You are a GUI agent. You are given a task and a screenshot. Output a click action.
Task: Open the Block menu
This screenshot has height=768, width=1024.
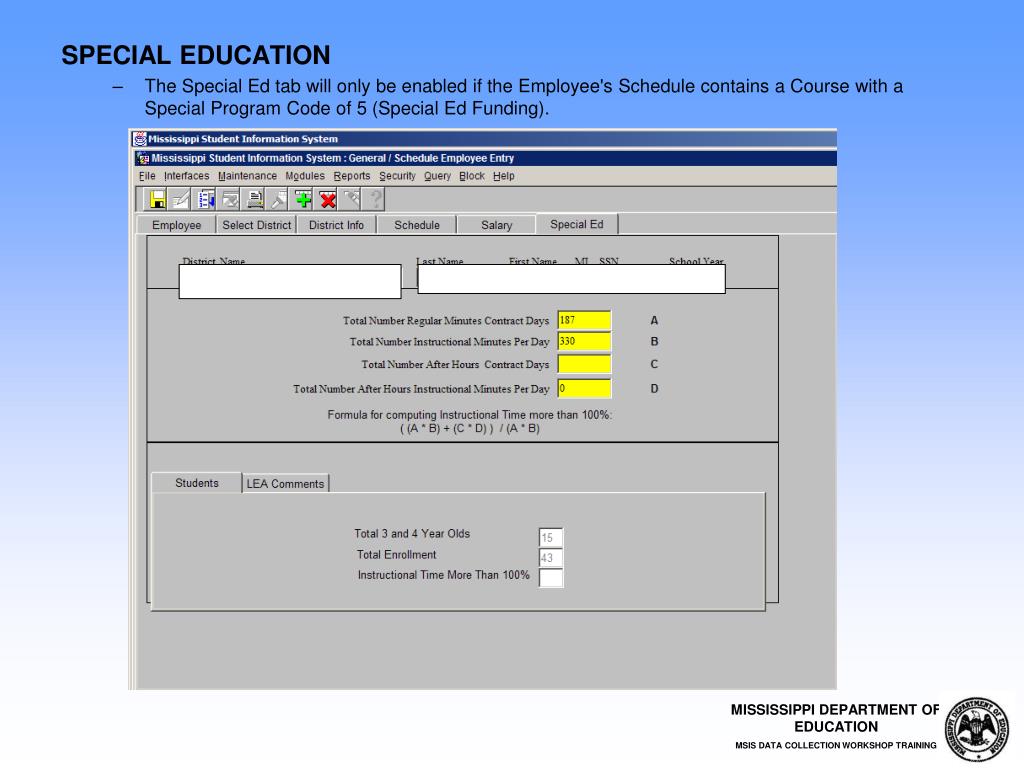pos(472,176)
